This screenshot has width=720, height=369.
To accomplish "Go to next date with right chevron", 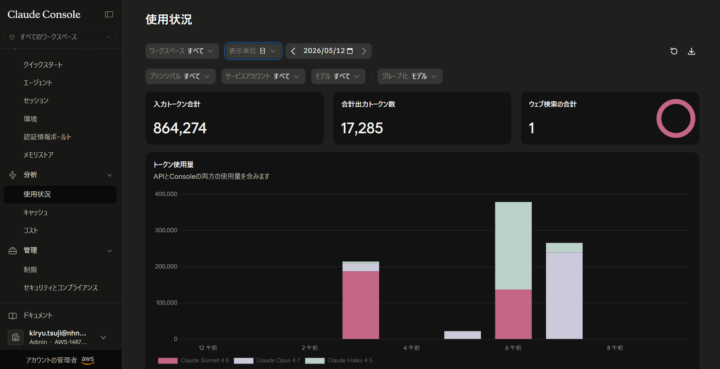I will click(364, 51).
